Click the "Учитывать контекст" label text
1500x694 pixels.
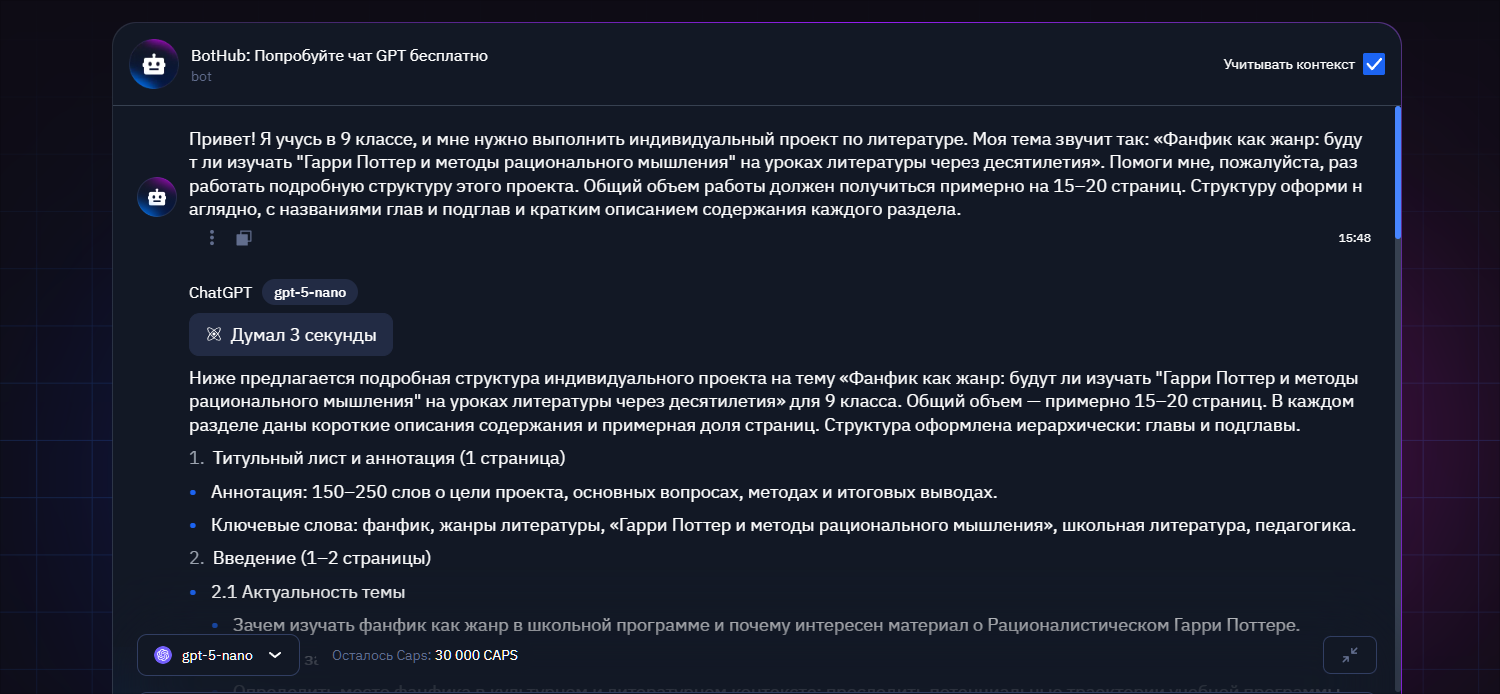1288,65
